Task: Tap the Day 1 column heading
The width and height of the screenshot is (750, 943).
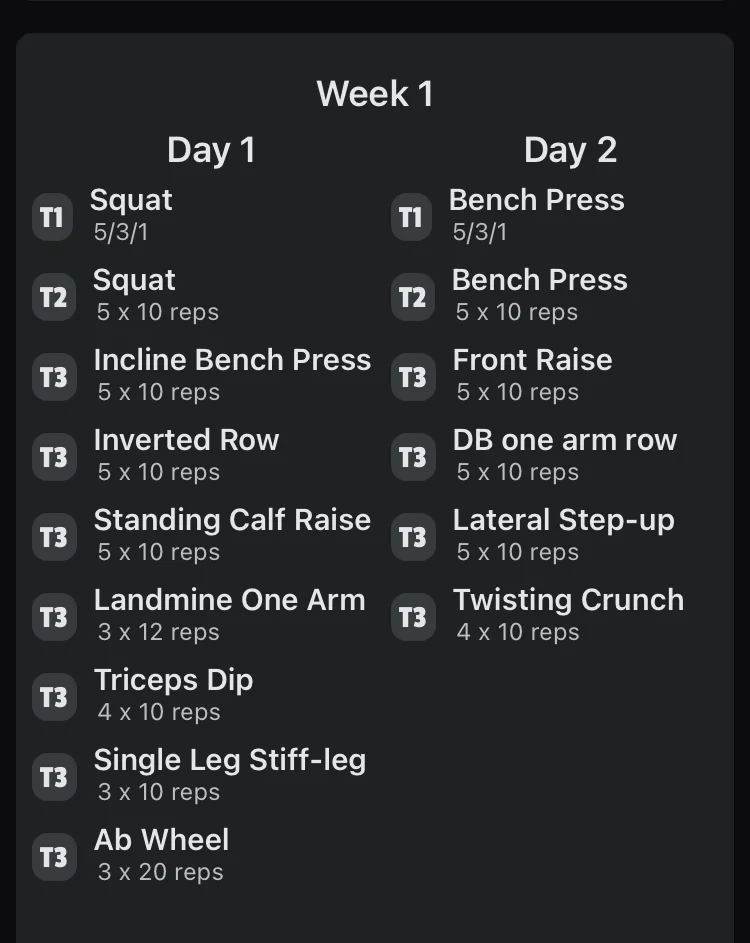Action: 211,150
